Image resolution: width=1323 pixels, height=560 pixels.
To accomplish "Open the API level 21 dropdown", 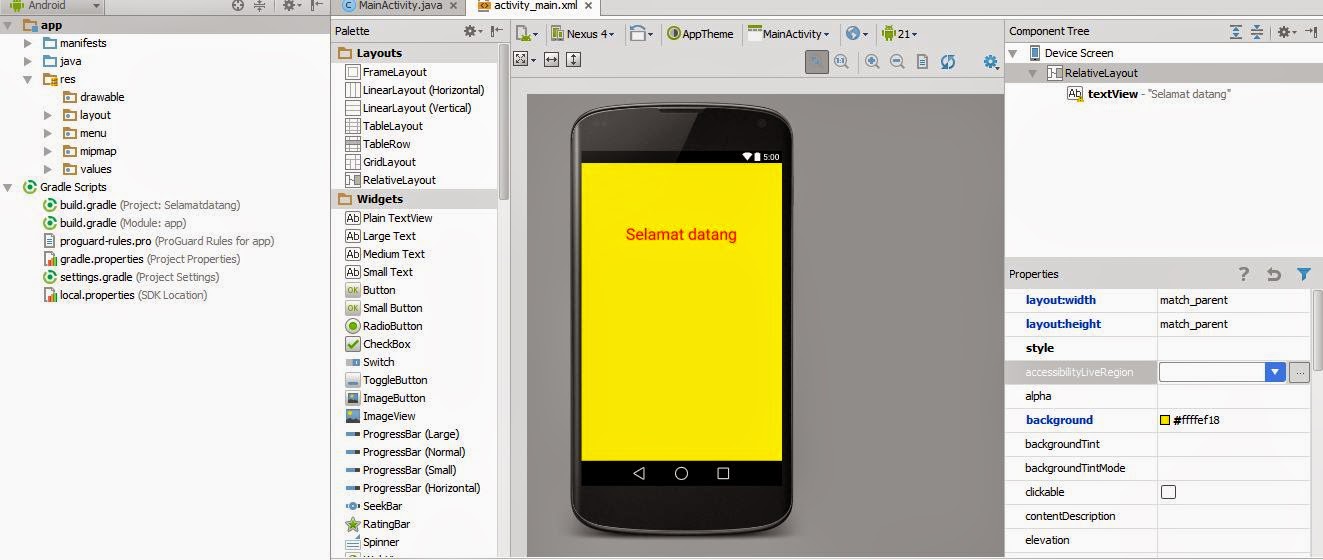I will (x=900, y=33).
